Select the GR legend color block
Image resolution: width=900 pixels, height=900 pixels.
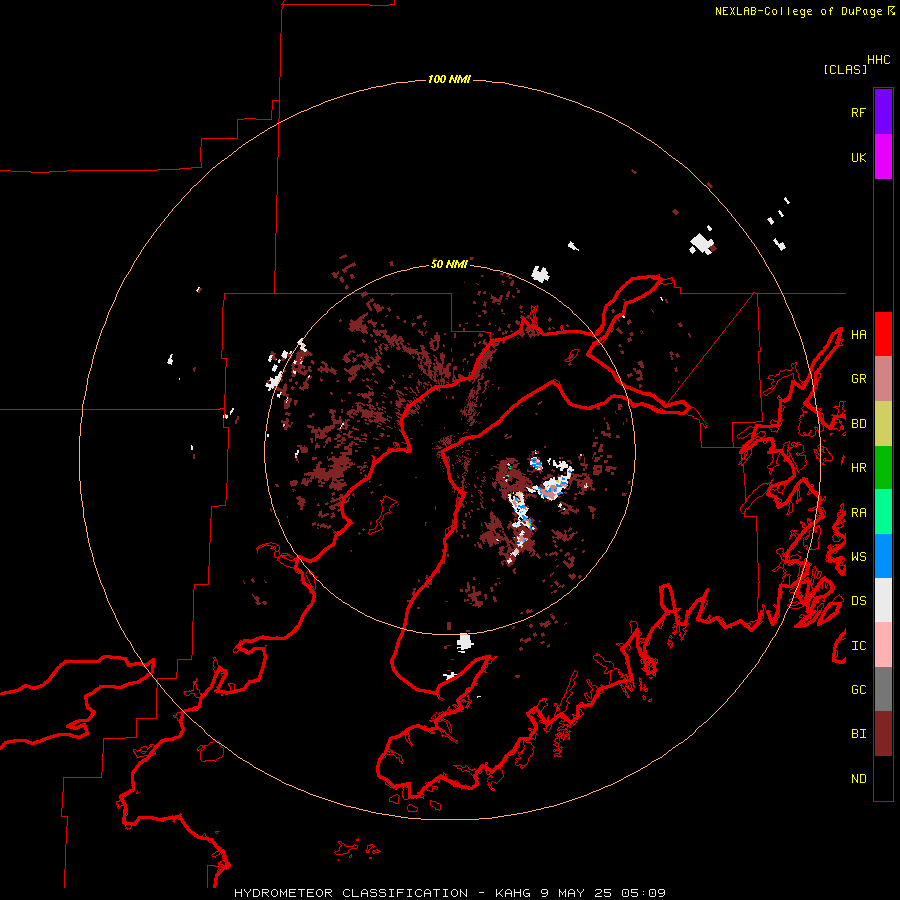883,379
